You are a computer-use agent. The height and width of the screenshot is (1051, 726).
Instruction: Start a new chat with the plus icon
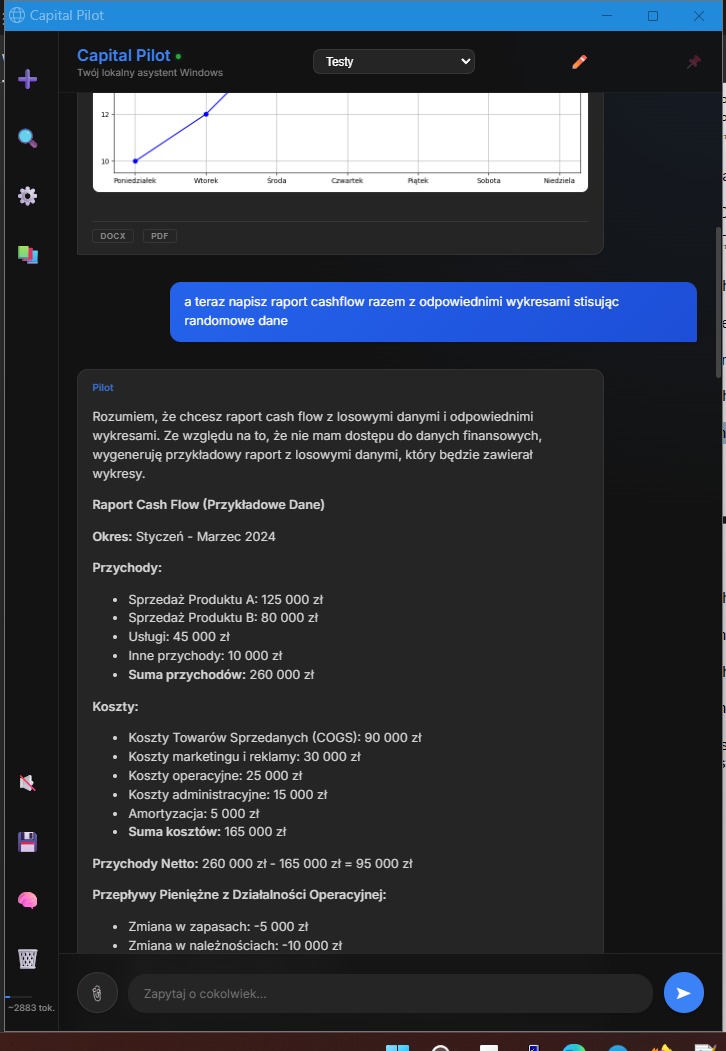[28, 78]
